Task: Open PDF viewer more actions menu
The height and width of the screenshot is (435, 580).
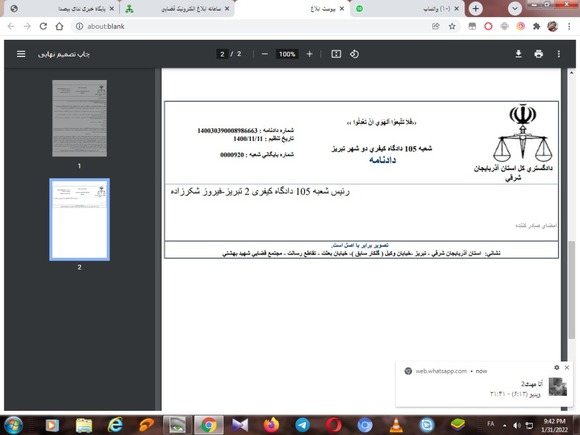Action: 559,54
